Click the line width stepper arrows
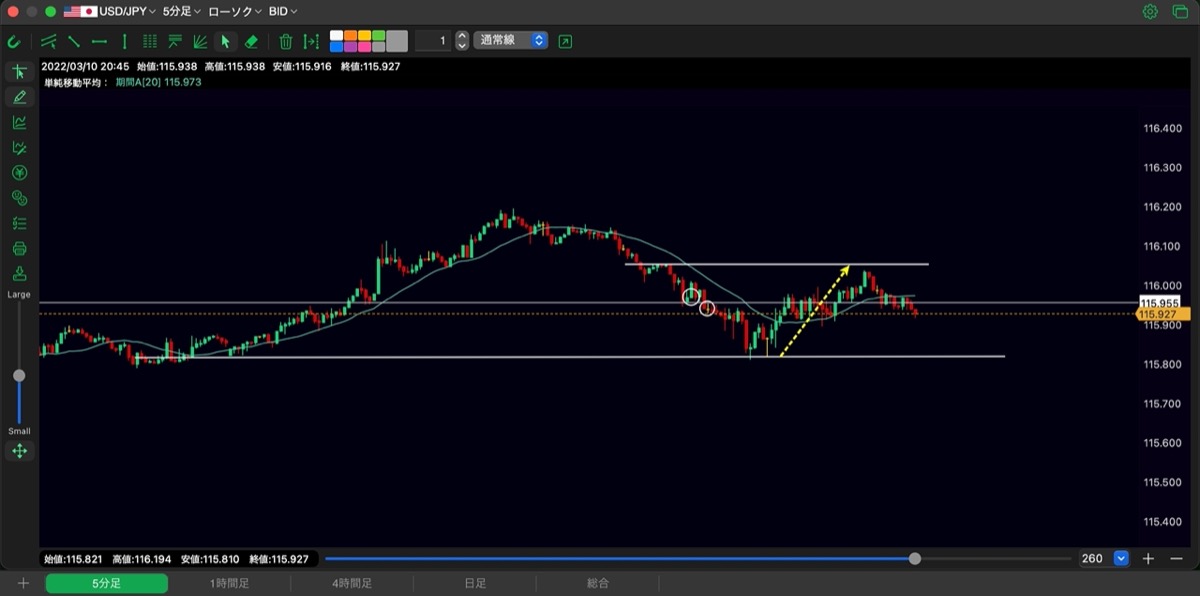 point(462,41)
